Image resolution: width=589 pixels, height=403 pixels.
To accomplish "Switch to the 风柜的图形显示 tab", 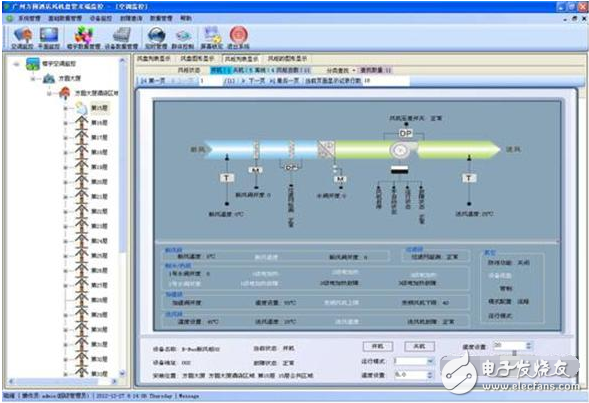I will click(287, 59).
